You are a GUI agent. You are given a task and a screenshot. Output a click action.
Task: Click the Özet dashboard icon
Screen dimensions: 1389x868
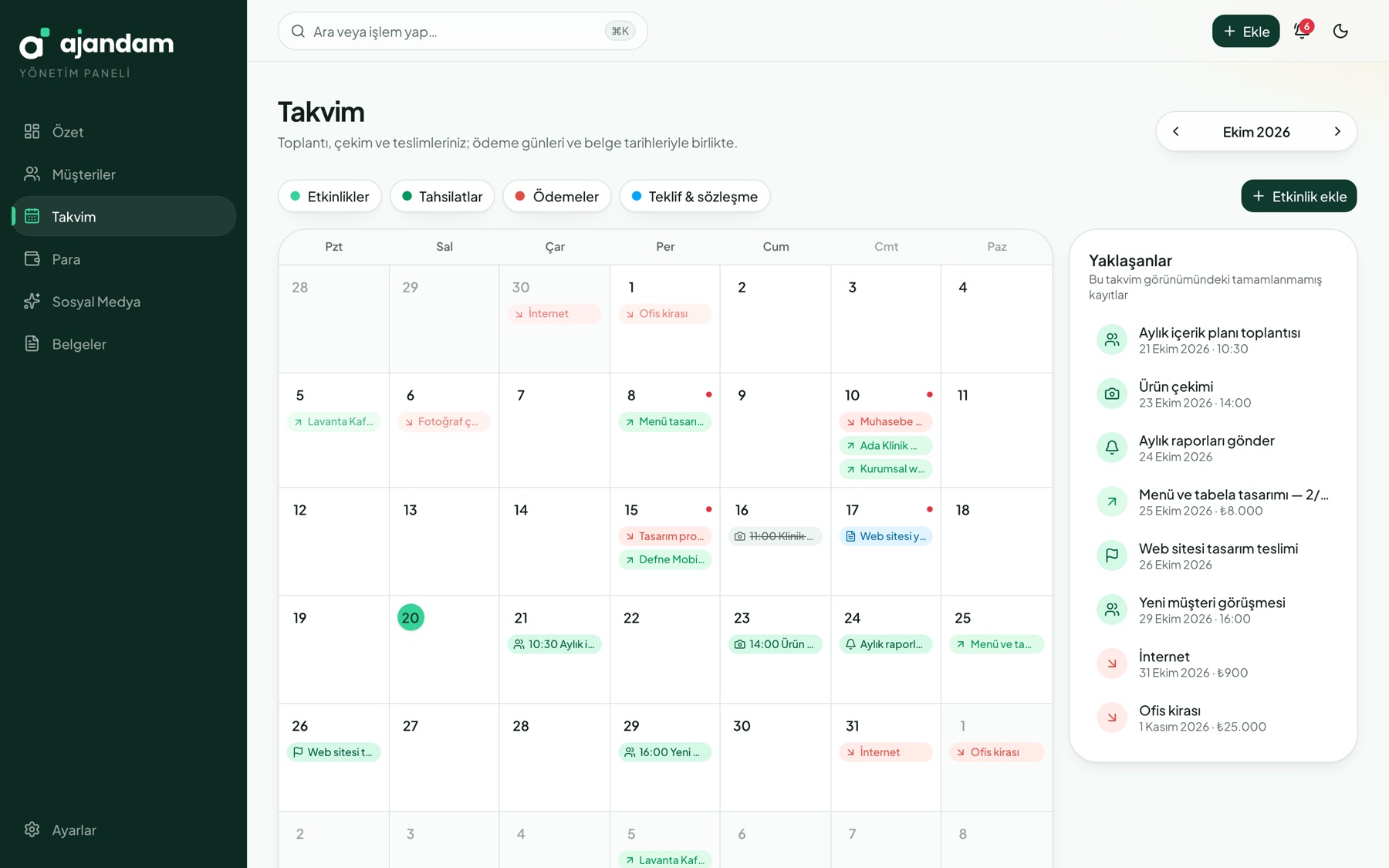click(x=32, y=131)
